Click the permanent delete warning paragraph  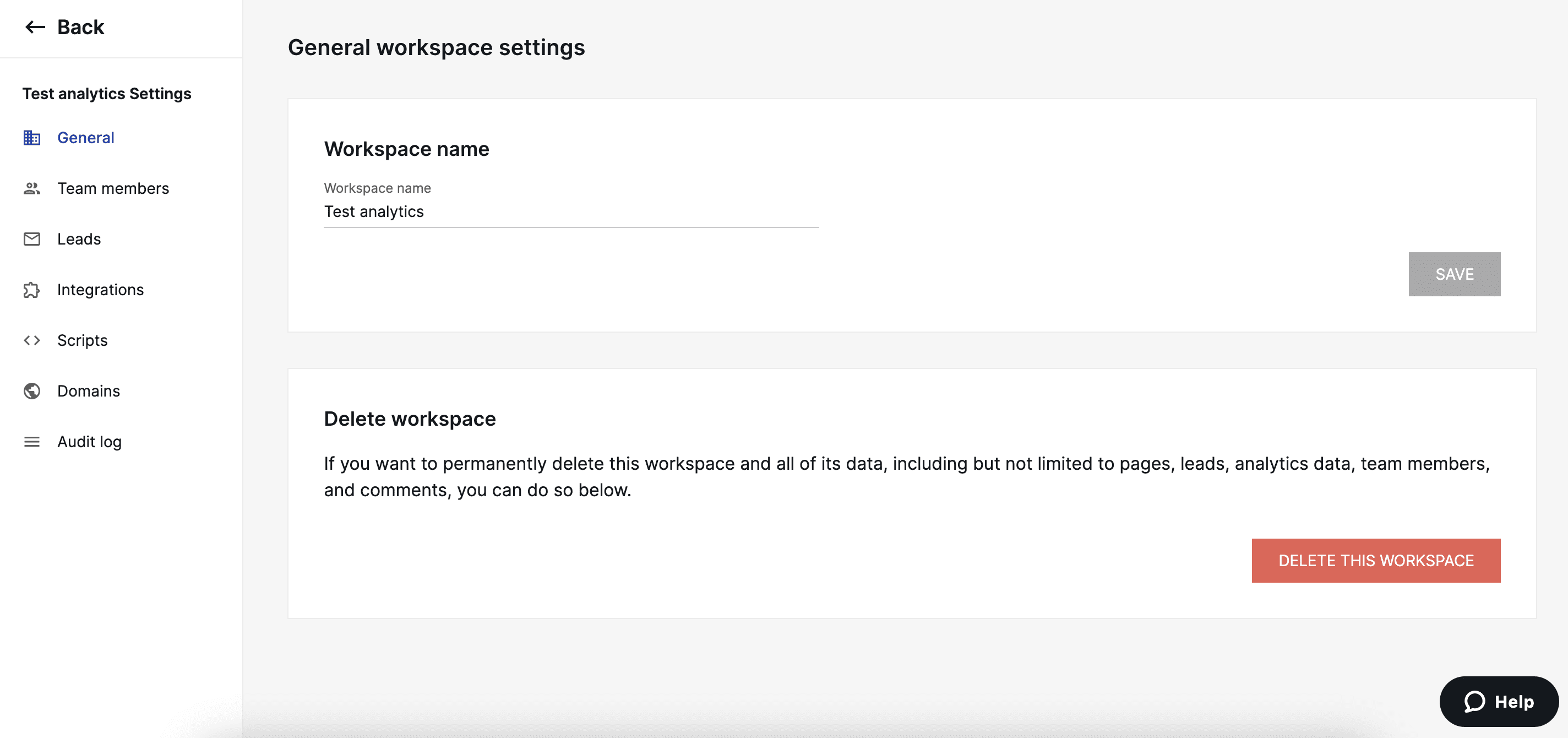pyautogui.click(x=907, y=477)
